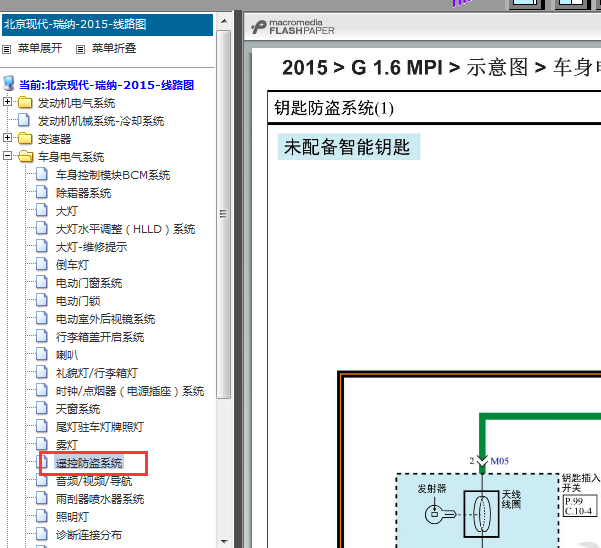Click the page icon beside 倒车灯
Viewport: 601px width, 548px height.
coord(42,264)
